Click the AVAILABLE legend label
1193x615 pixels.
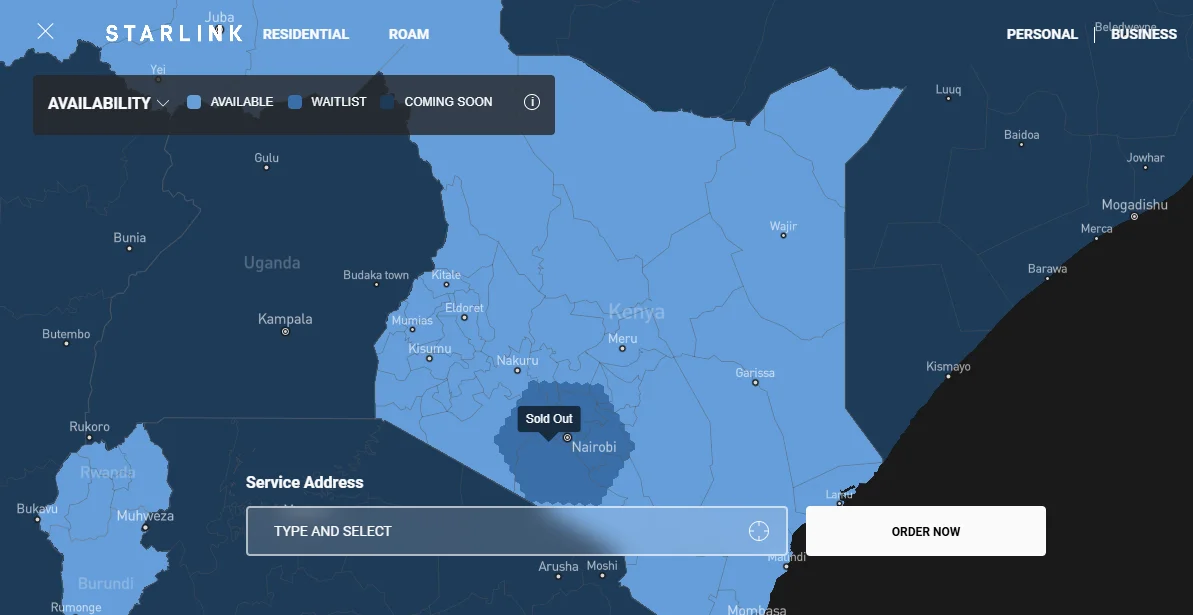pos(242,102)
